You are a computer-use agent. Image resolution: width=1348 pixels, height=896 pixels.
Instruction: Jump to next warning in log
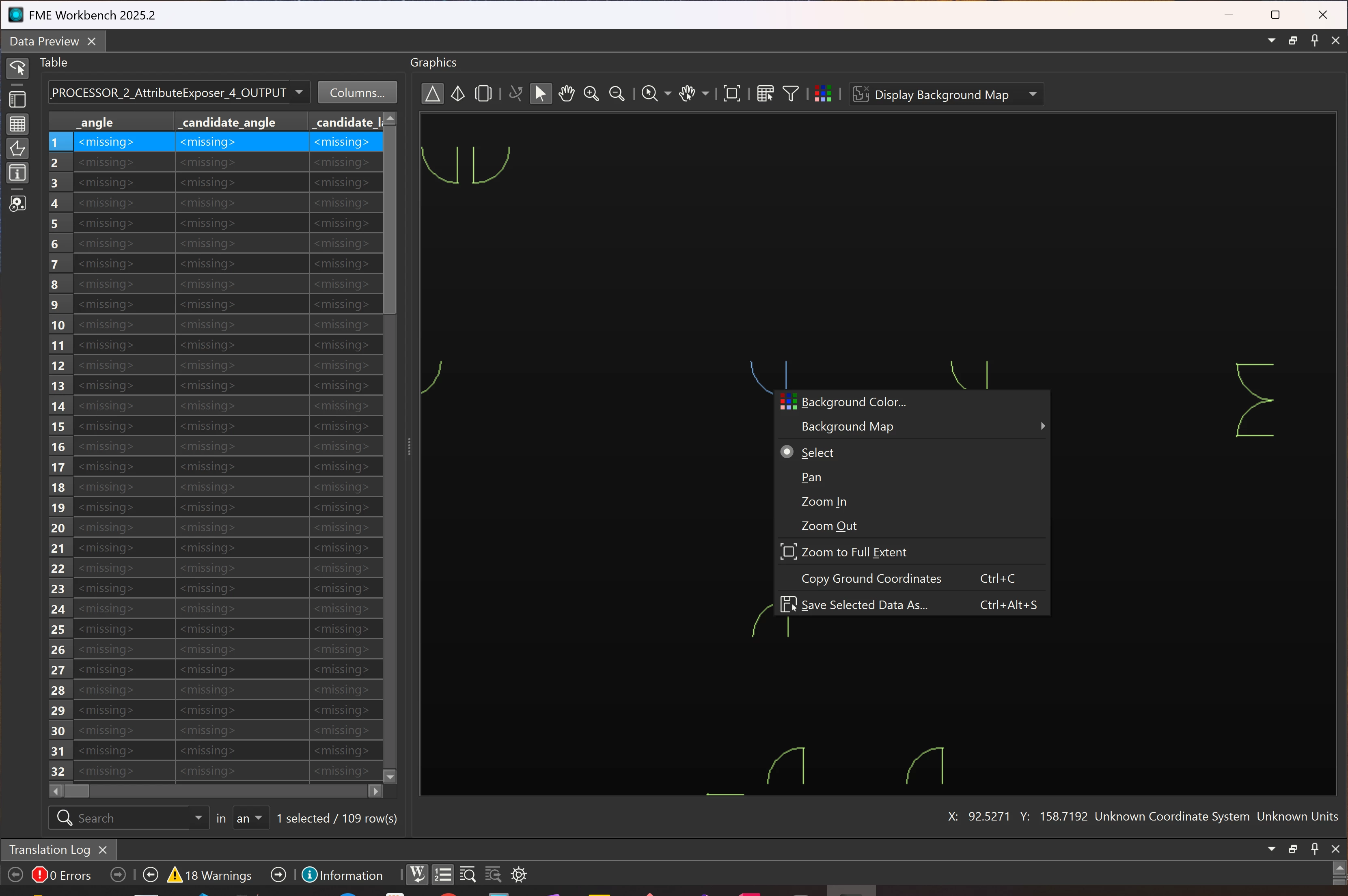(x=278, y=875)
